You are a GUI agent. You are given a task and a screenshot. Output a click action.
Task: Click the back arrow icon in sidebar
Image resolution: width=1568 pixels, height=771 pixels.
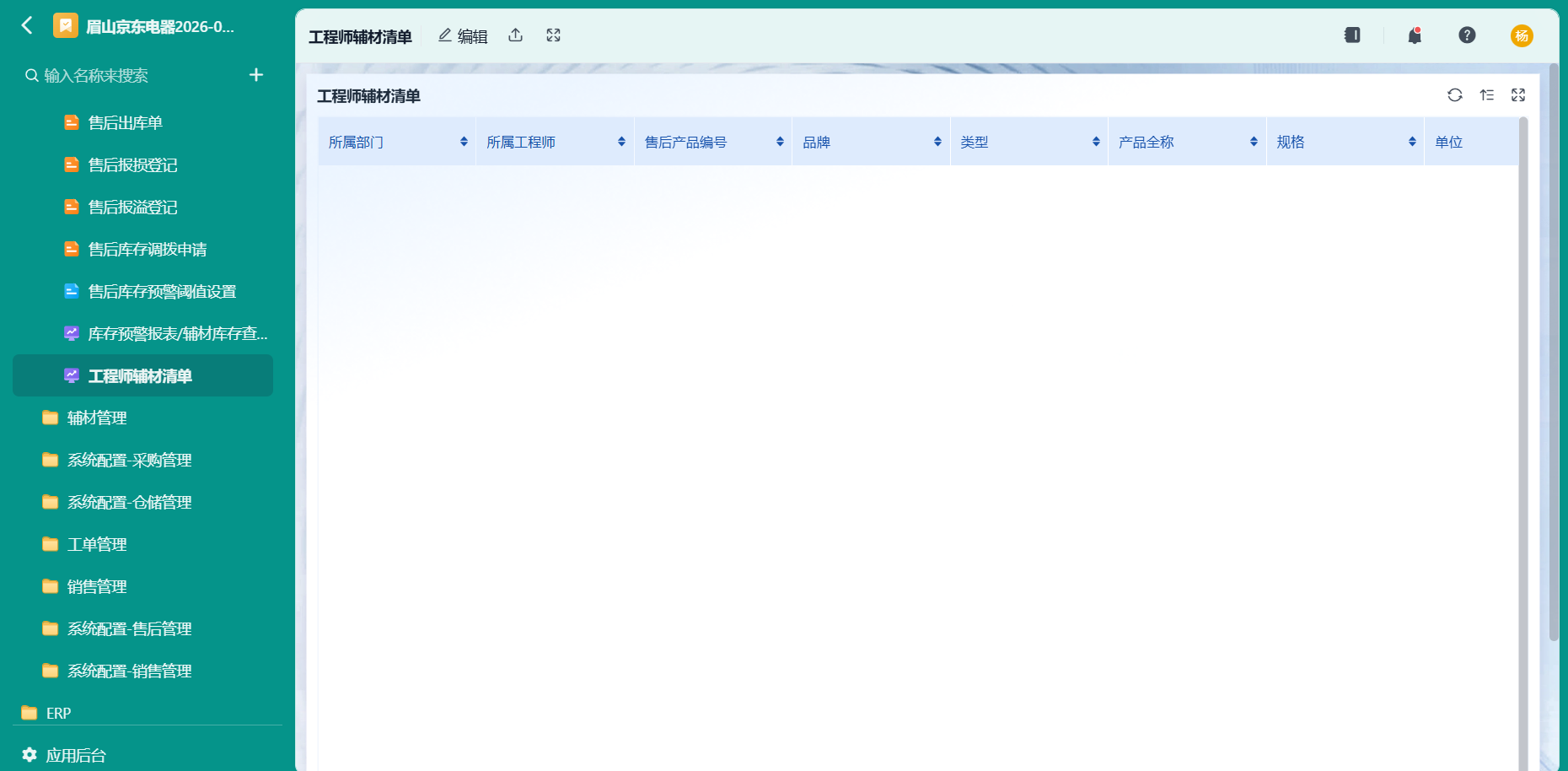(27, 26)
